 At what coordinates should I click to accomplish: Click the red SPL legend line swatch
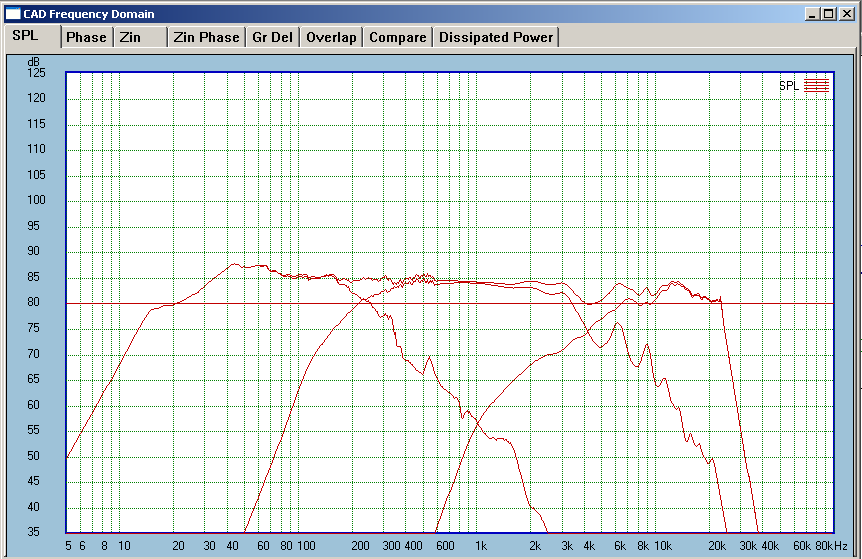click(x=817, y=86)
